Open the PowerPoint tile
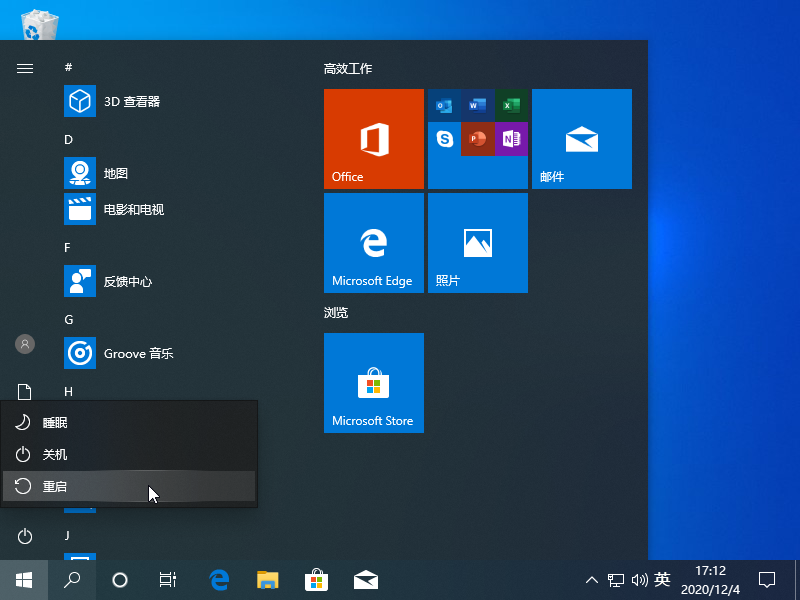The image size is (800, 600). point(476,140)
